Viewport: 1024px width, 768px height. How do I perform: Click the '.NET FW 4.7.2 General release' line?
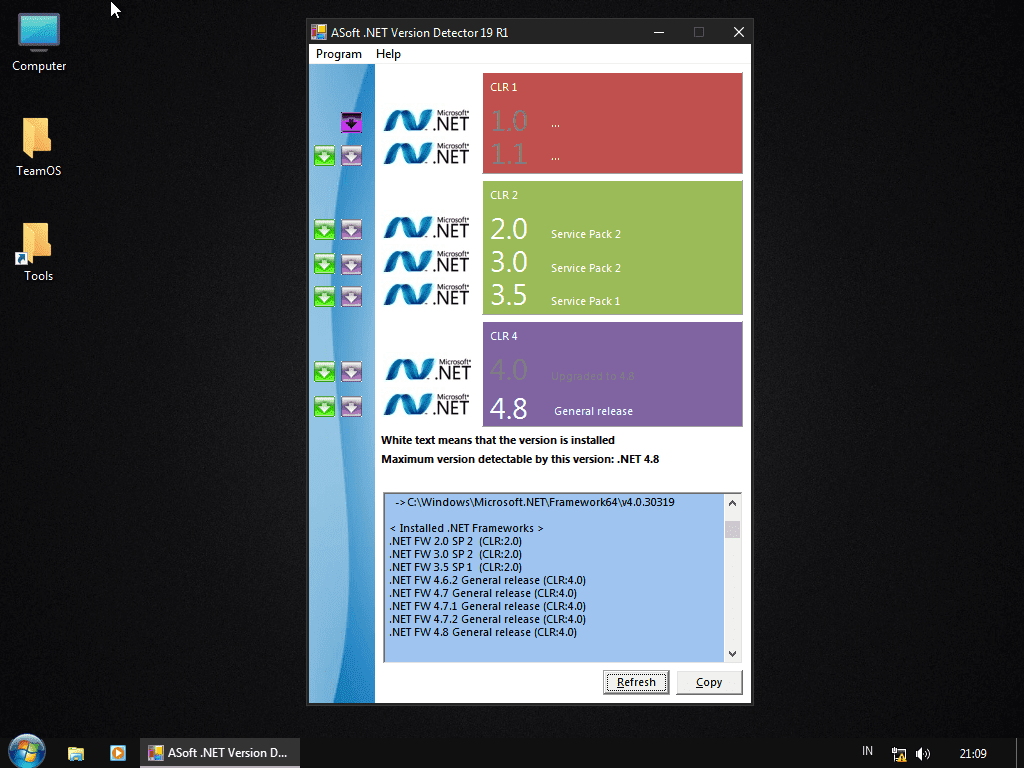(x=487, y=620)
